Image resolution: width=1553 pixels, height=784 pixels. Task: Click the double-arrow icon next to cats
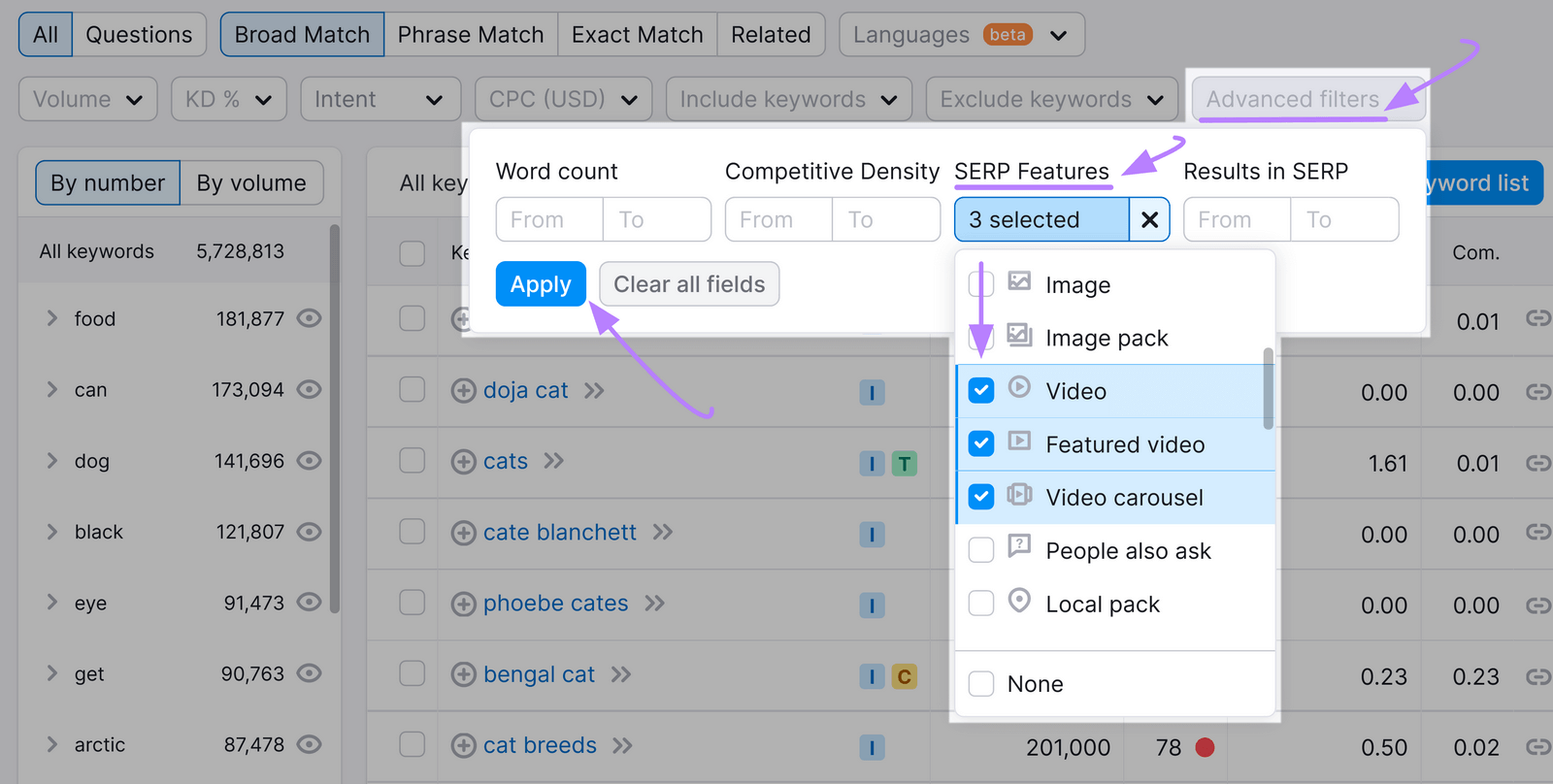click(x=553, y=461)
